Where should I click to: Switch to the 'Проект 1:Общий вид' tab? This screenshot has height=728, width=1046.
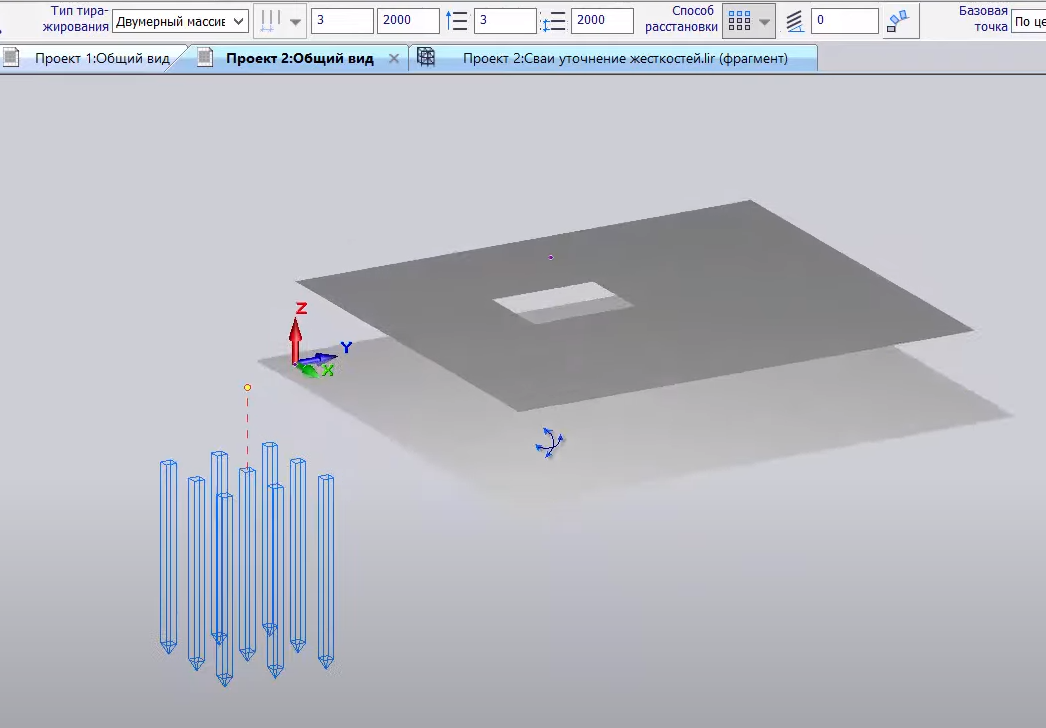coord(101,59)
